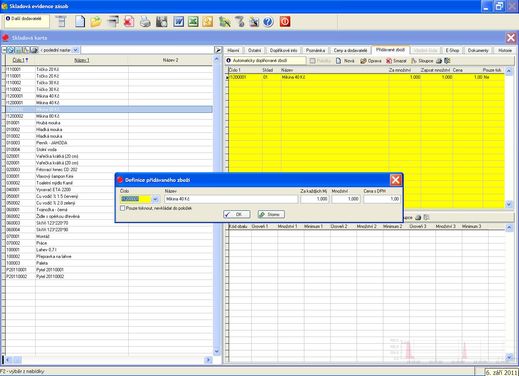The image size is (519, 376).
Task: Click the filter funnel toolbar icon
Action: (239, 22)
